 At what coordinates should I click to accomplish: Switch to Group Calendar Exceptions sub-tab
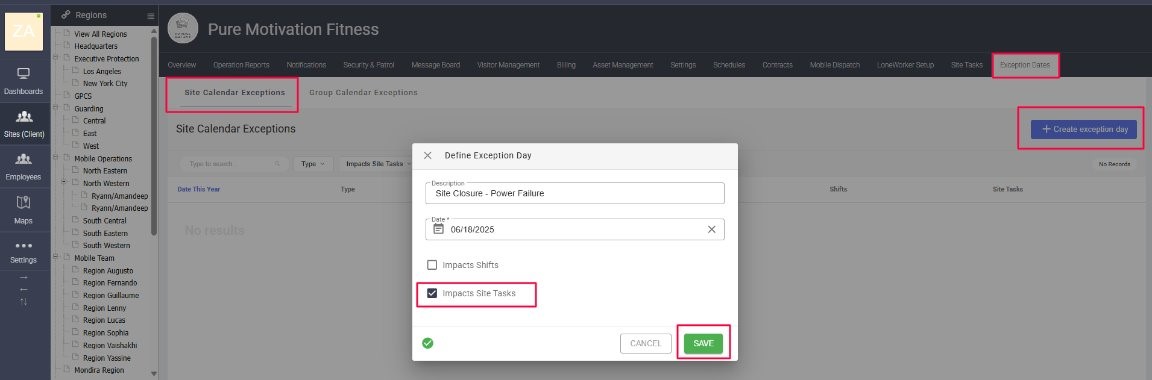363,93
